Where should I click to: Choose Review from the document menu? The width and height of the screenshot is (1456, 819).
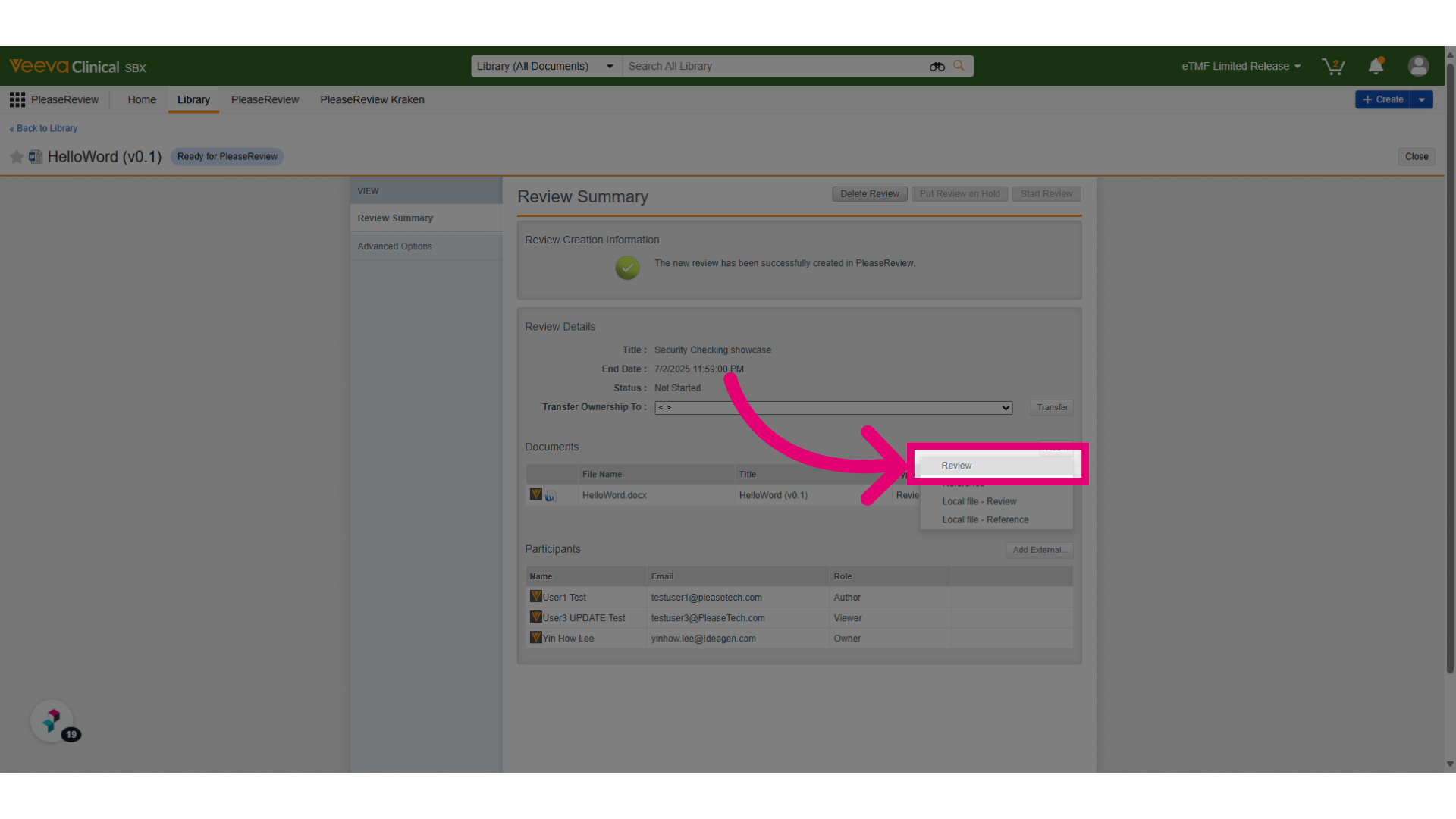(x=996, y=466)
